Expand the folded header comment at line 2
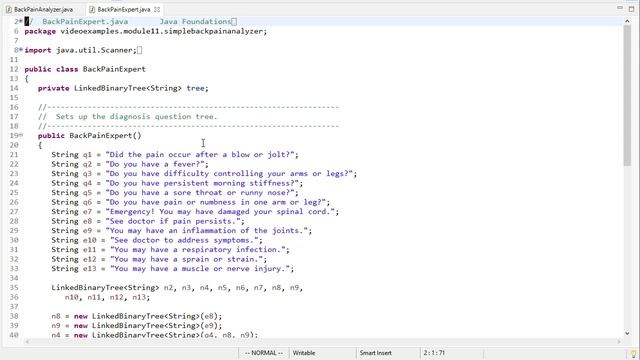The image size is (640, 360). coord(20,21)
